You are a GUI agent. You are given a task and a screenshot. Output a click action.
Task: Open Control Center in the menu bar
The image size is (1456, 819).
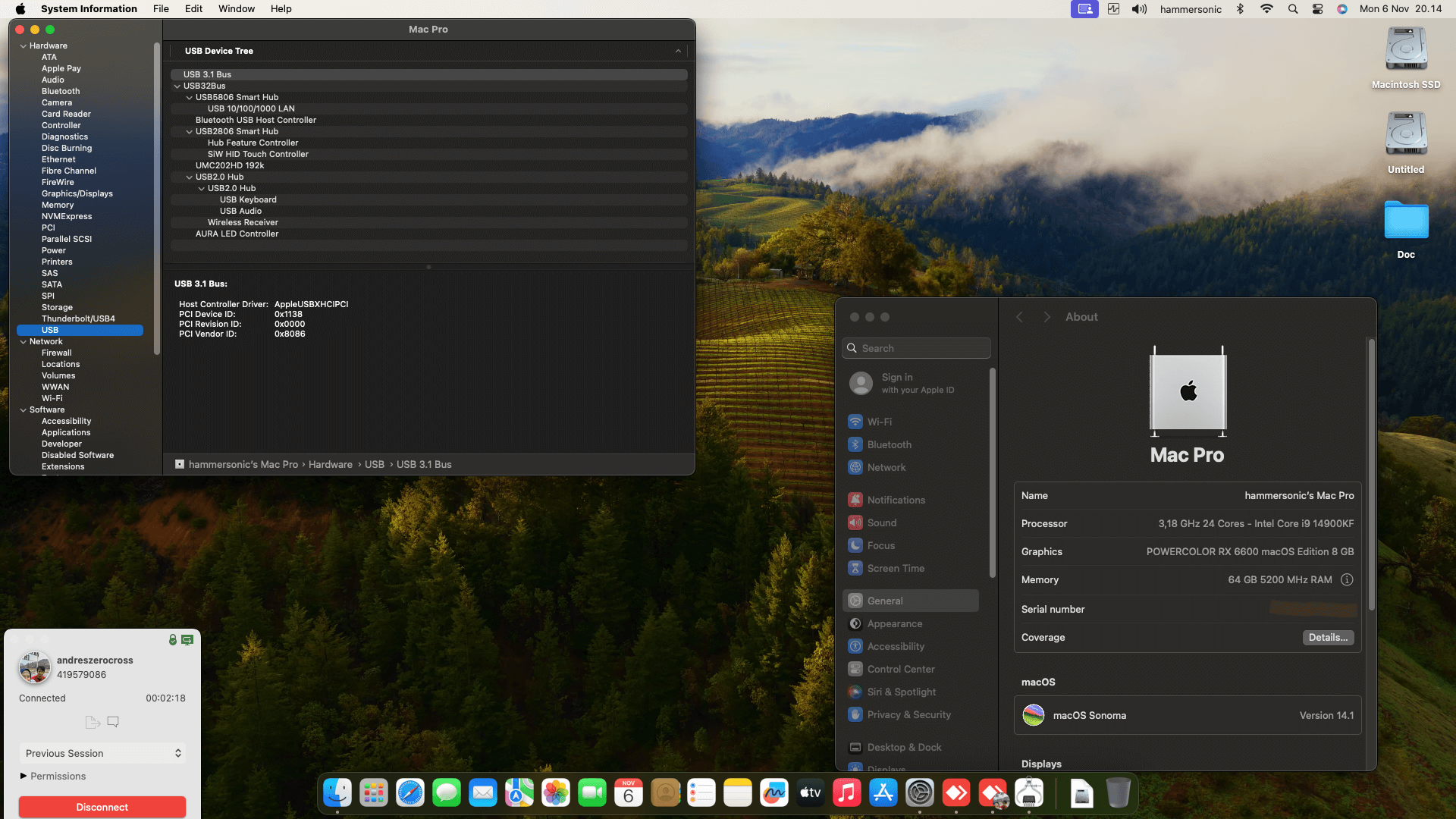tap(1318, 9)
